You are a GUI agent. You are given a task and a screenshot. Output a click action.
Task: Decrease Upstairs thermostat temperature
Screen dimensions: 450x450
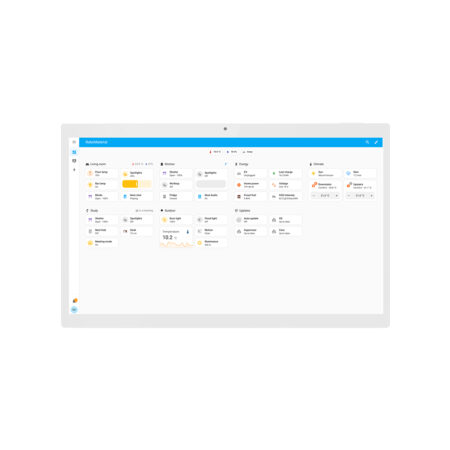tap(349, 196)
